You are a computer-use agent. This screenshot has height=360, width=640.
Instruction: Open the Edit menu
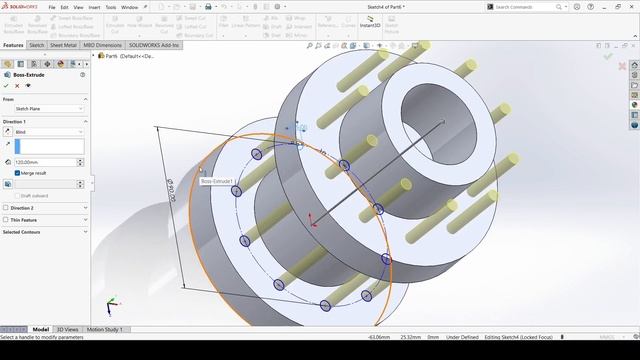click(64, 7)
